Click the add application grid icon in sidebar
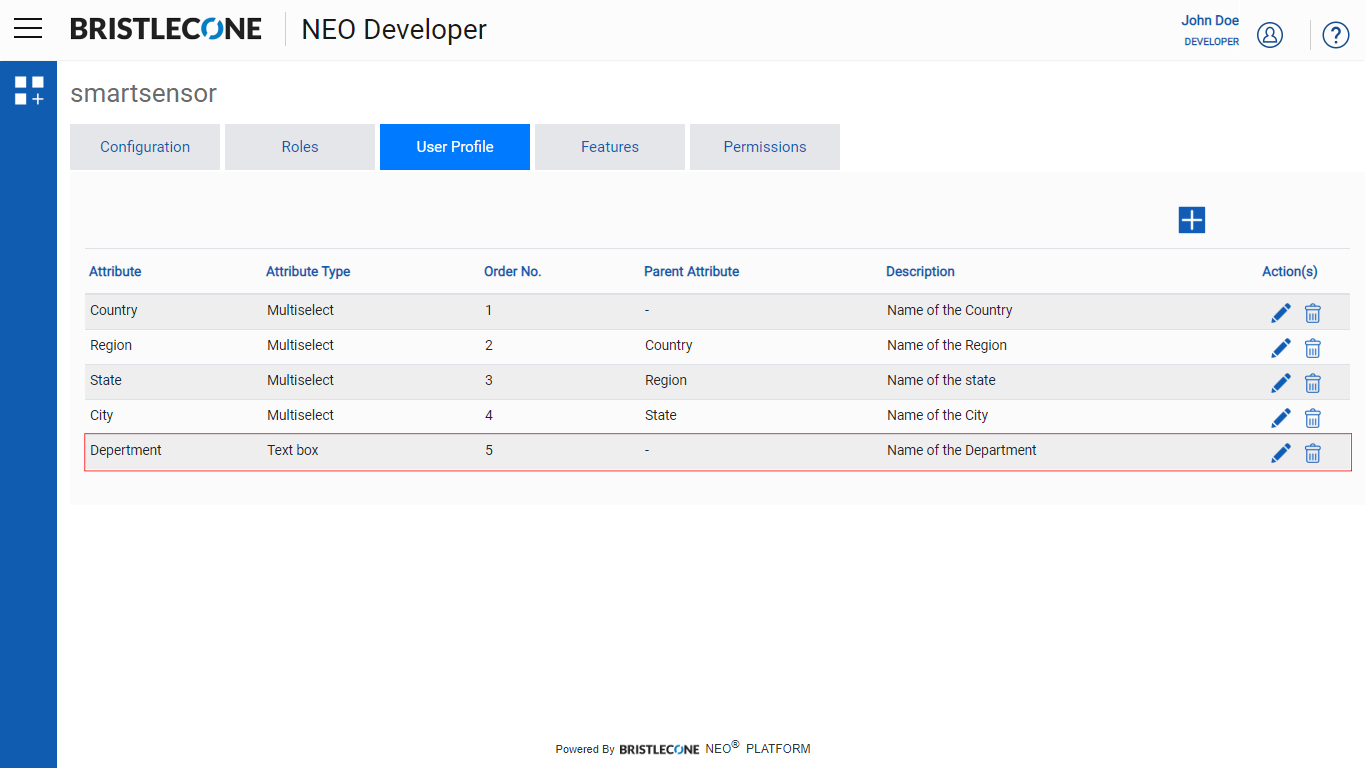The width and height of the screenshot is (1366, 768). pyautogui.click(x=29, y=90)
